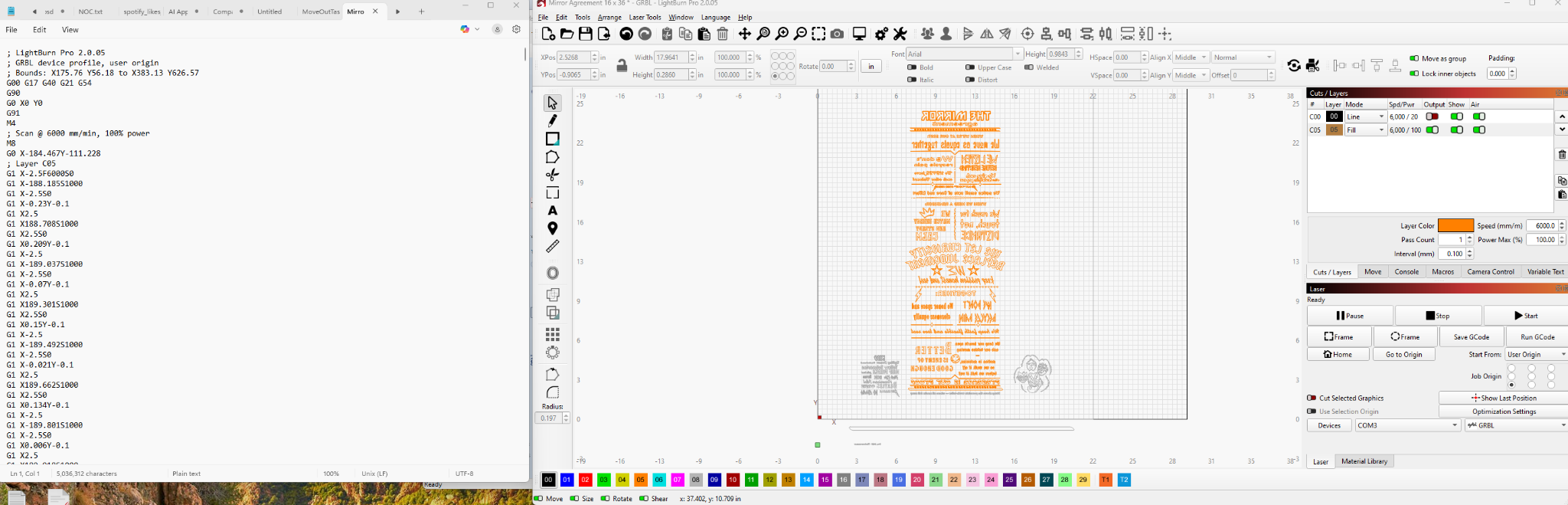
Task: Select the Edit Text tool
Action: (552, 211)
